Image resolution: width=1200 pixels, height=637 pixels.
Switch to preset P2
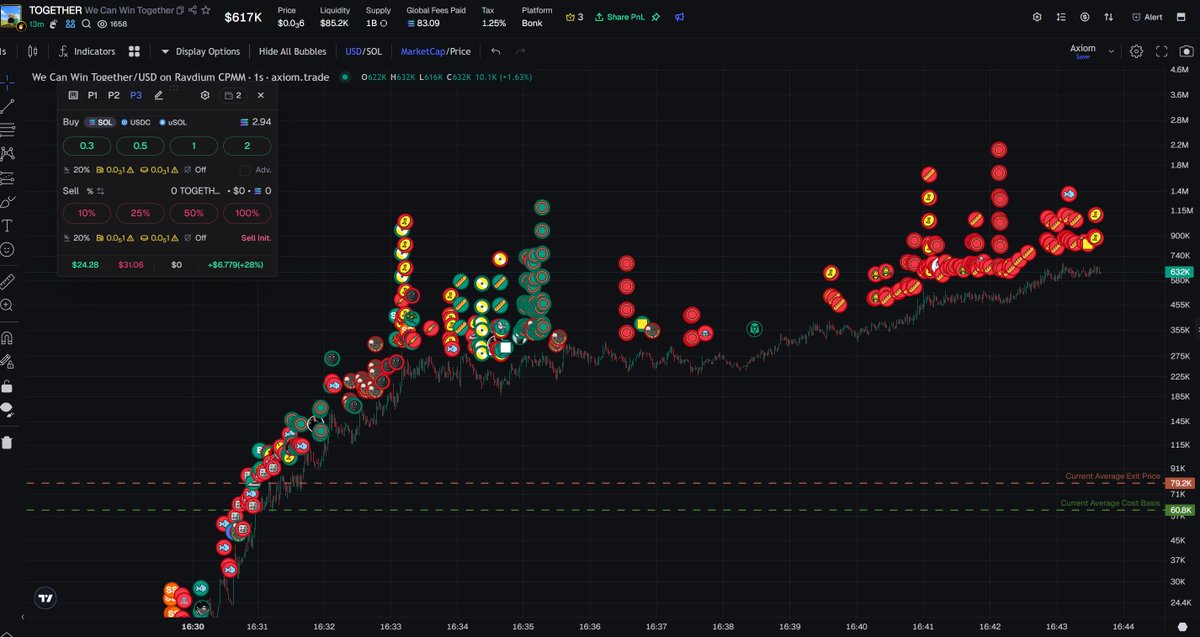pos(114,95)
